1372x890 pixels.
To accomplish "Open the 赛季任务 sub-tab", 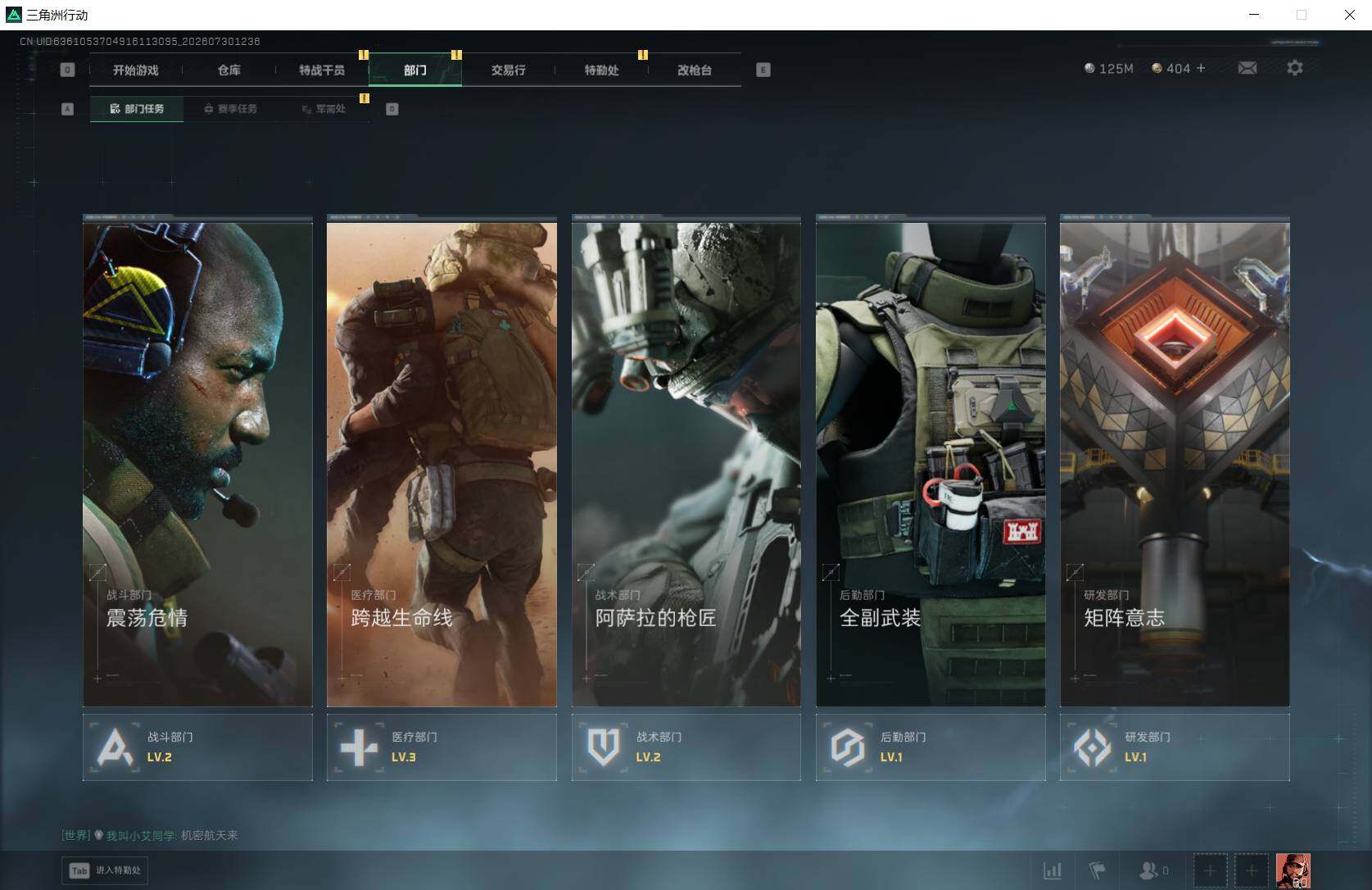I will pyautogui.click(x=230, y=109).
